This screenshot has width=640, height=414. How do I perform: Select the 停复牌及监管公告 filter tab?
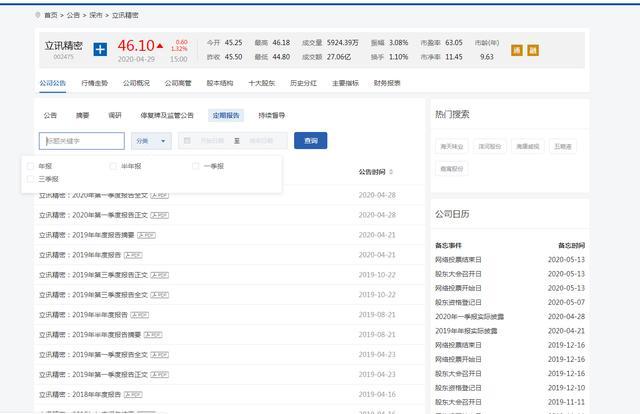coord(167,116)
